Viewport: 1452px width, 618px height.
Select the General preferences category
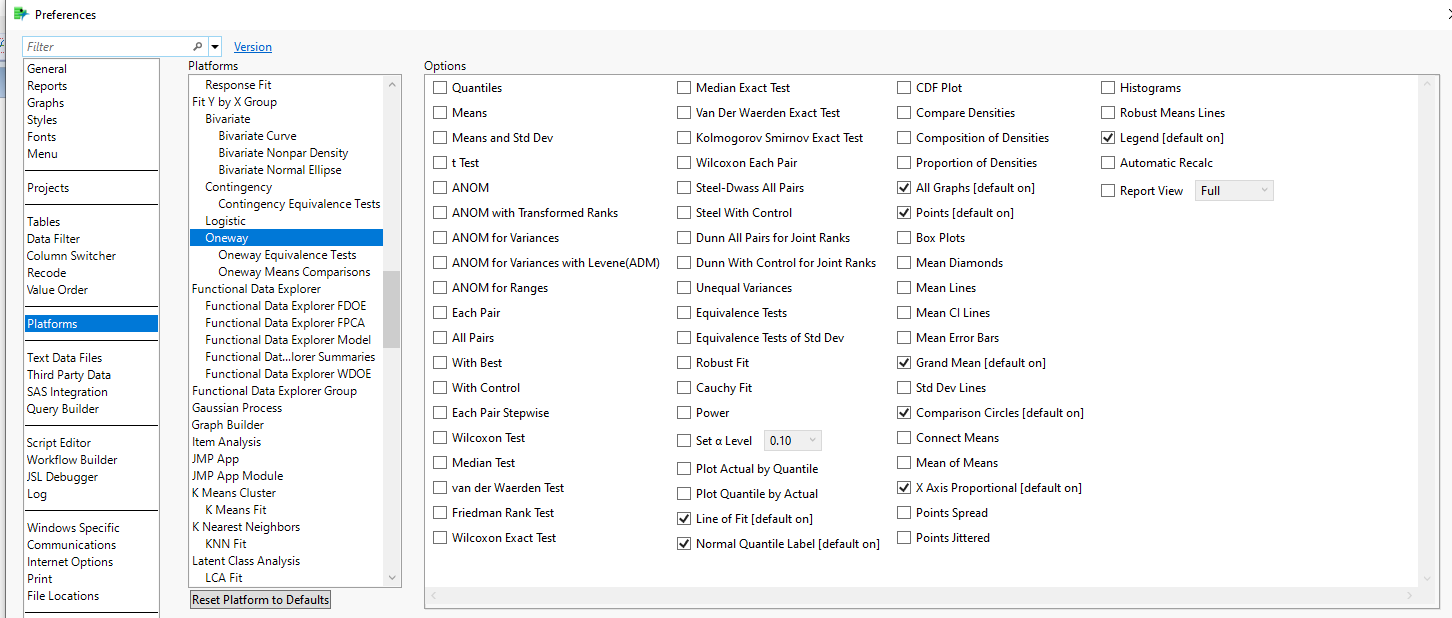click(47, 69)
